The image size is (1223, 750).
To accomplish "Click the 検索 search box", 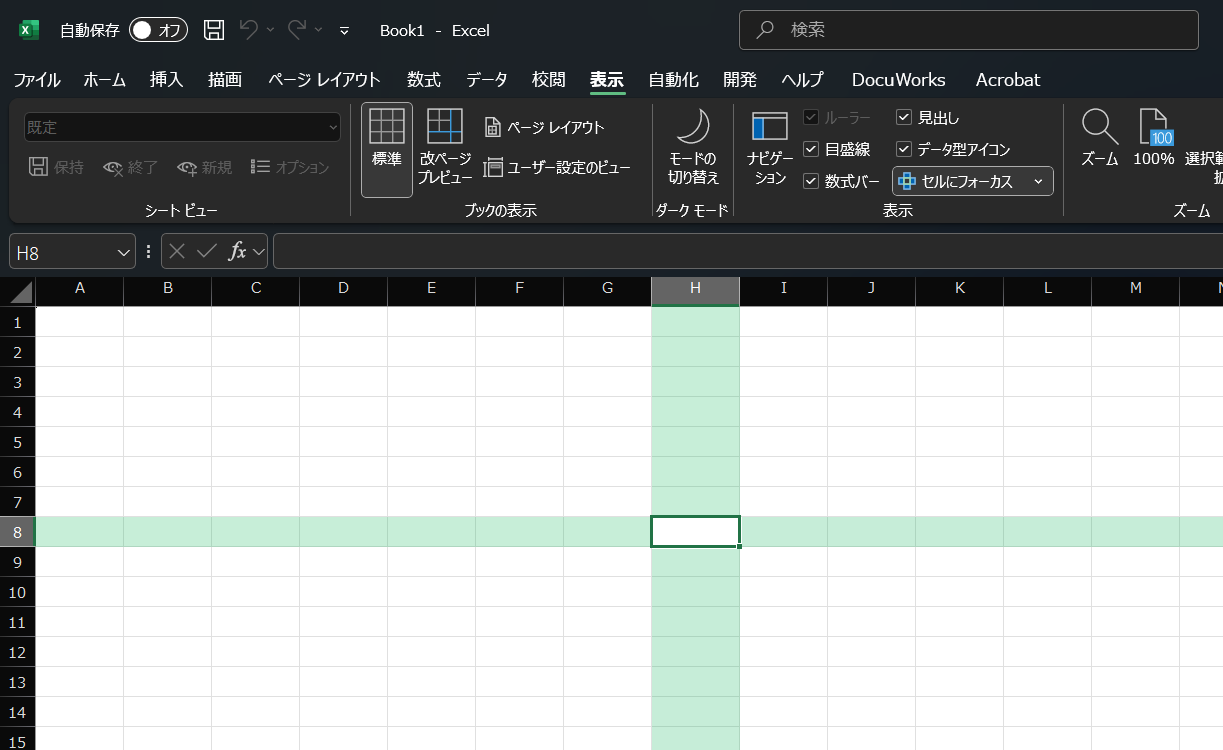I will coord(968,30).
